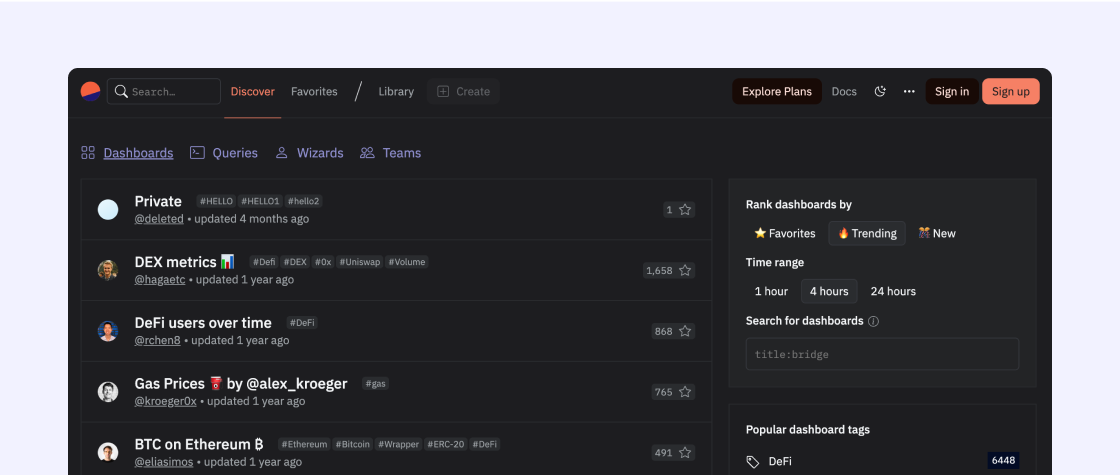Open the BTC on Ethereum dashboard
This screenshot has height=475, width=1120.
coord(199,444)
